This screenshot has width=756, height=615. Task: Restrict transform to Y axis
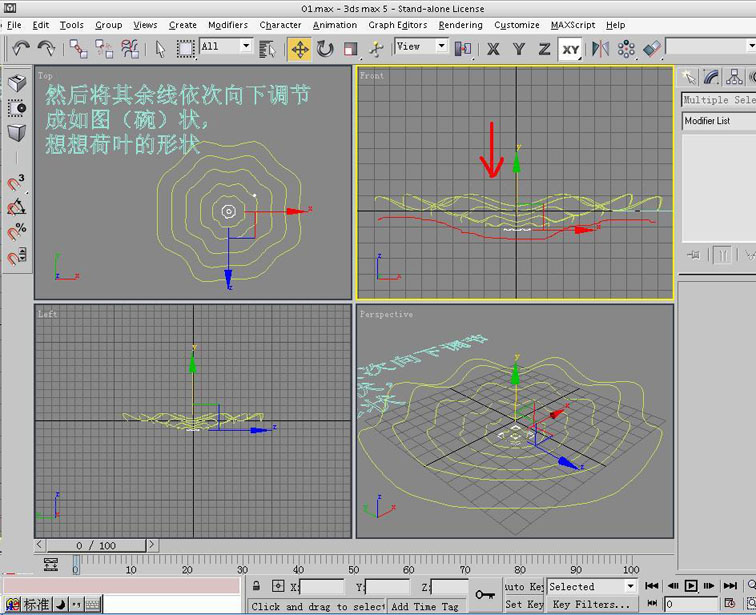click(519, 49)
